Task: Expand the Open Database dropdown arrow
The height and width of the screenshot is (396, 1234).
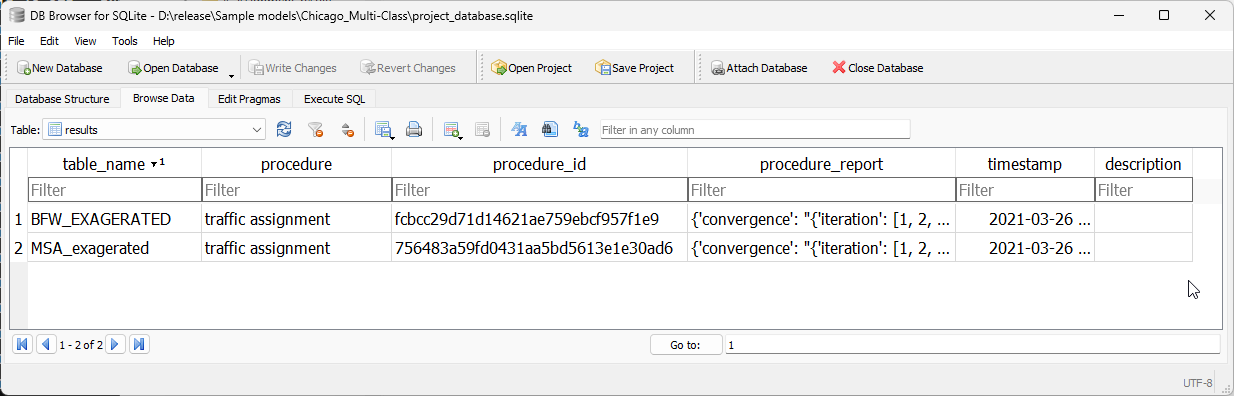Action: (x=232, y=72)
